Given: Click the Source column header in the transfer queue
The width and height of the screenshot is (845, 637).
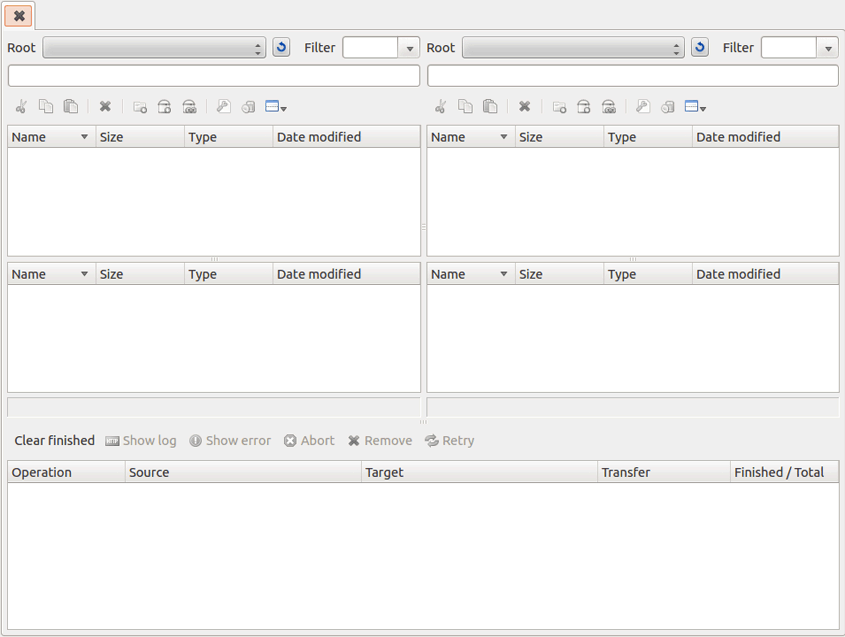Looking at the screenshot, I should pyautogui.click(x=243, y=472).
